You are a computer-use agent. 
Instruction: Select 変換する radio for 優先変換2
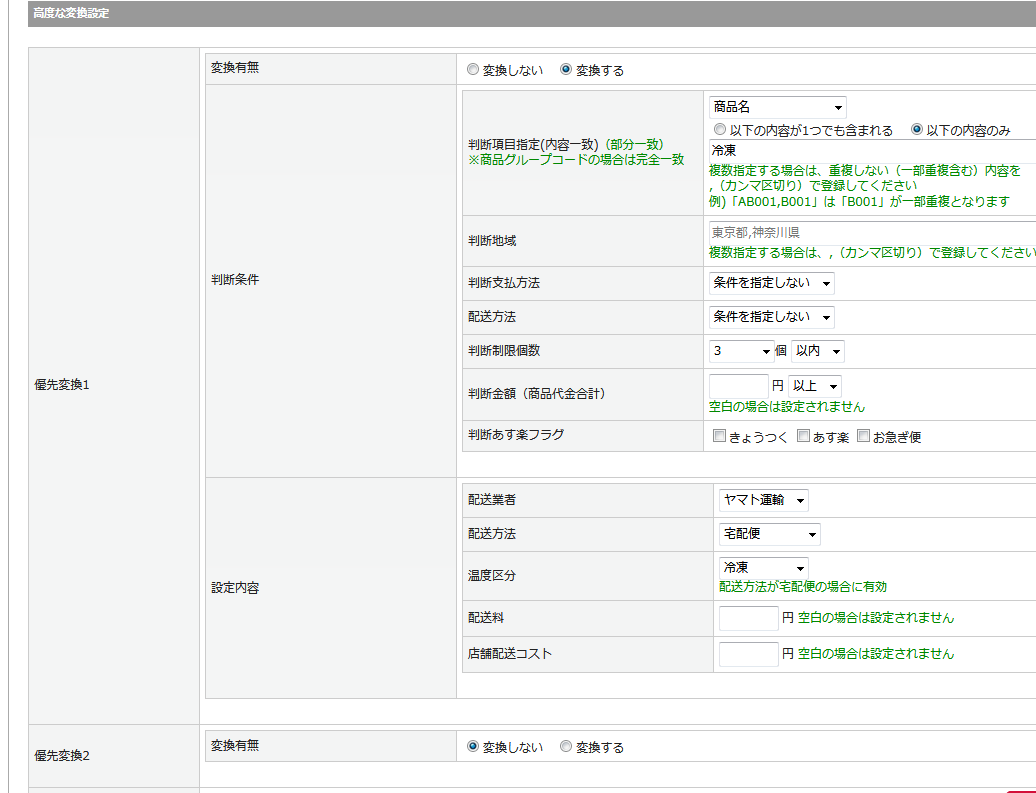(566, 747)
